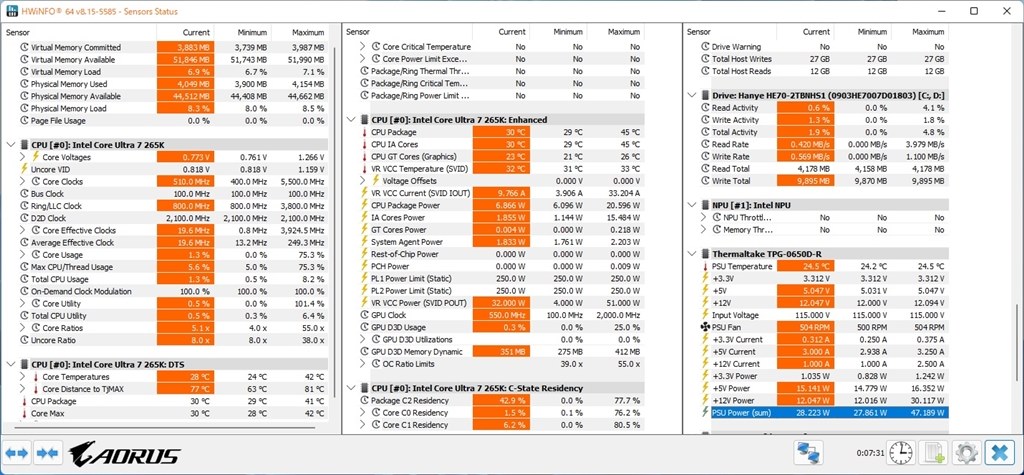Viewport: 1024px width, 475px height.
Task: Click the drive icon beside Hanye HE70-2TBNHS1
Action: click(x=706, y=95)
